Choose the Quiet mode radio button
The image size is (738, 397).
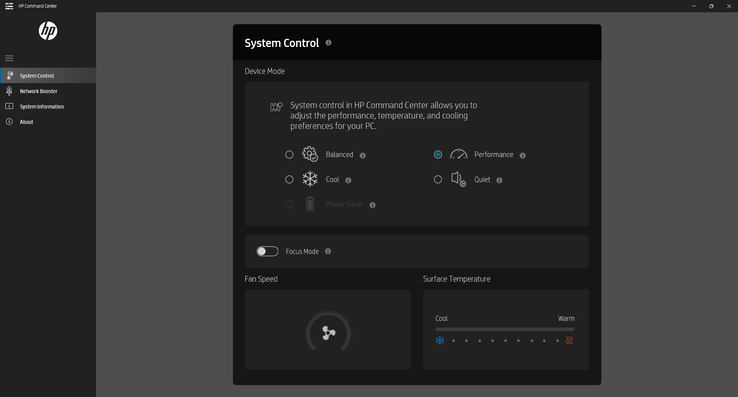click(x=438, y=179)
